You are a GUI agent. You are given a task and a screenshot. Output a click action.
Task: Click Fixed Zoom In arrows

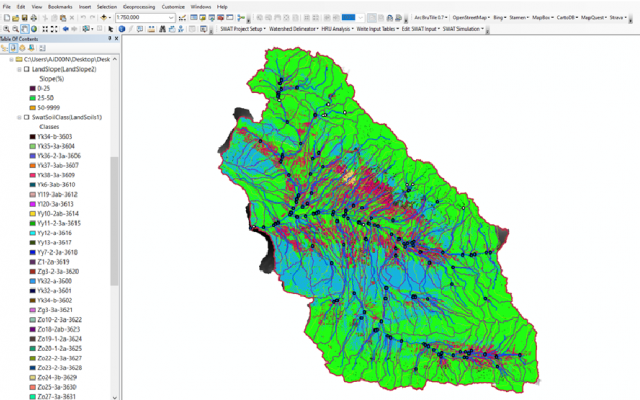[x=45, y=29]
